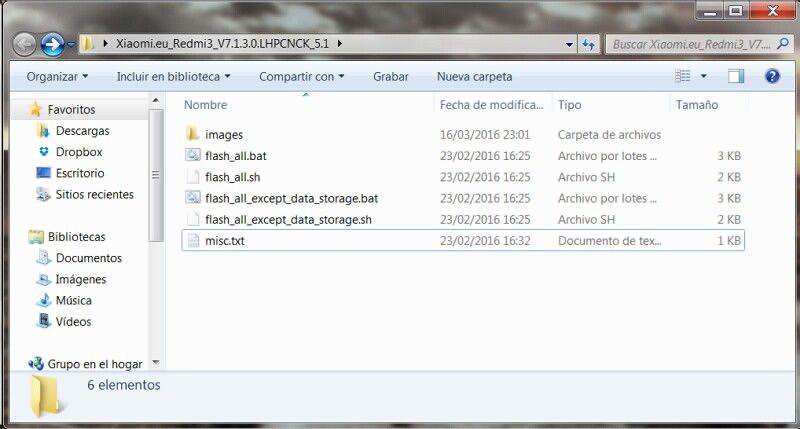Click the Grabar button

[390, 77]
